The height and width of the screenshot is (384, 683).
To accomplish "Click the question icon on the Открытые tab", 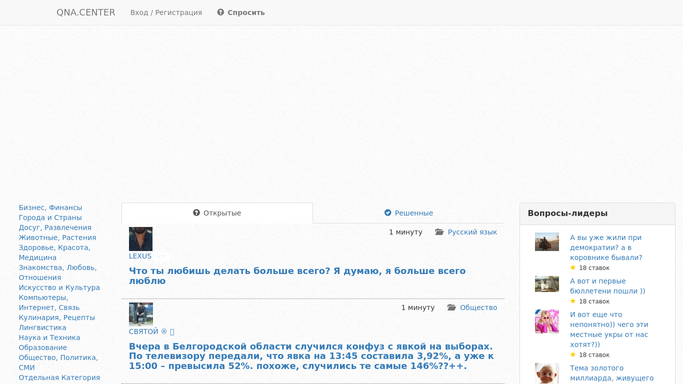I will (196, 212).
